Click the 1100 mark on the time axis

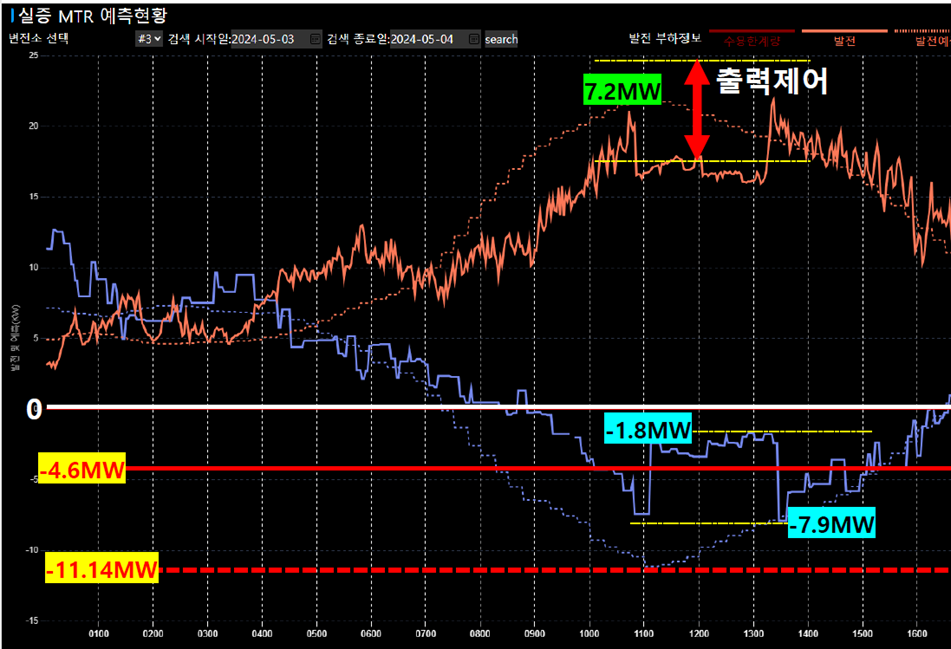[x=643, y=633]
